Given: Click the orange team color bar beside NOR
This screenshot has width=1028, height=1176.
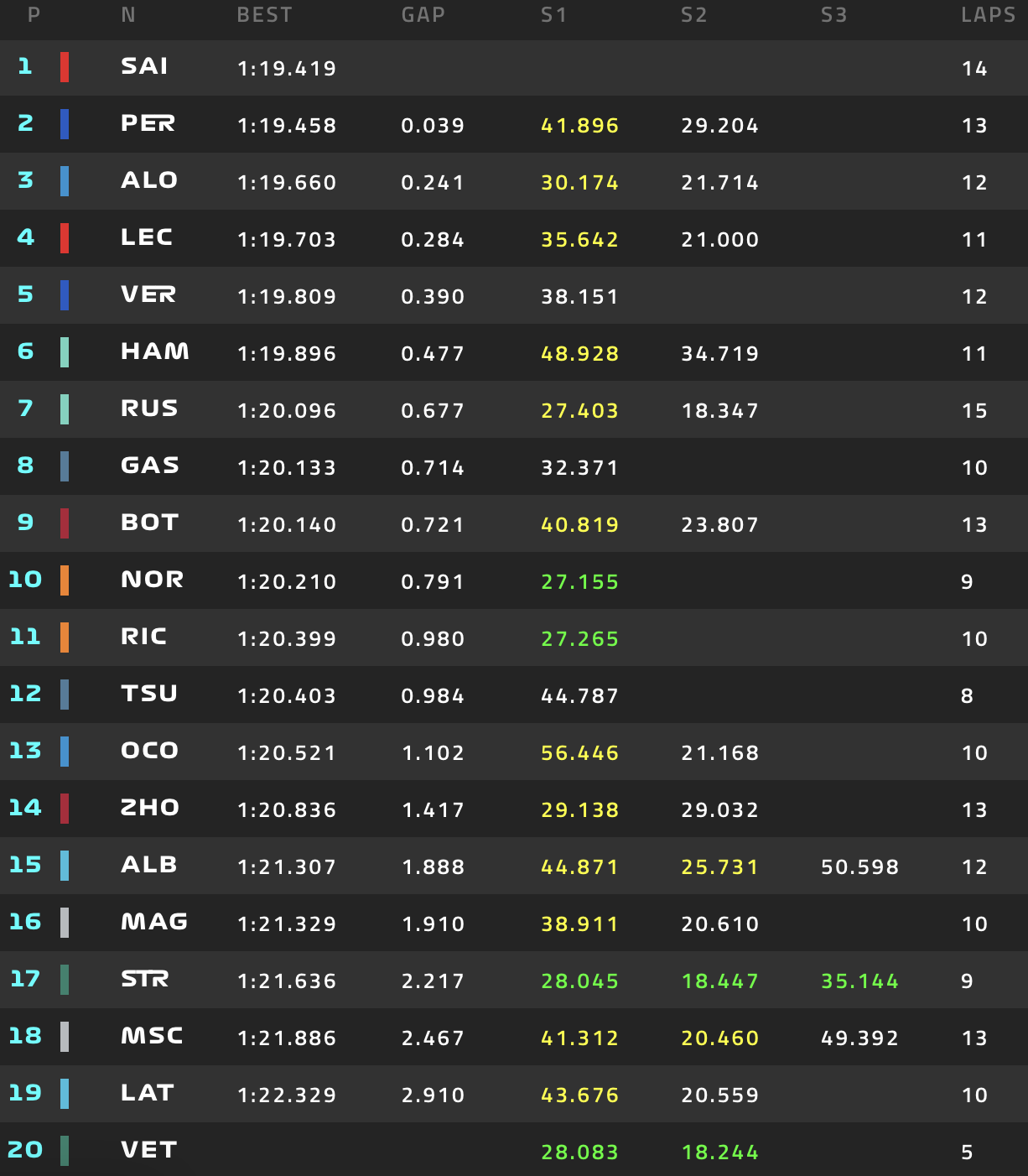Looking at the screenshot, I should pyautogui.click(x=65, y=580).
